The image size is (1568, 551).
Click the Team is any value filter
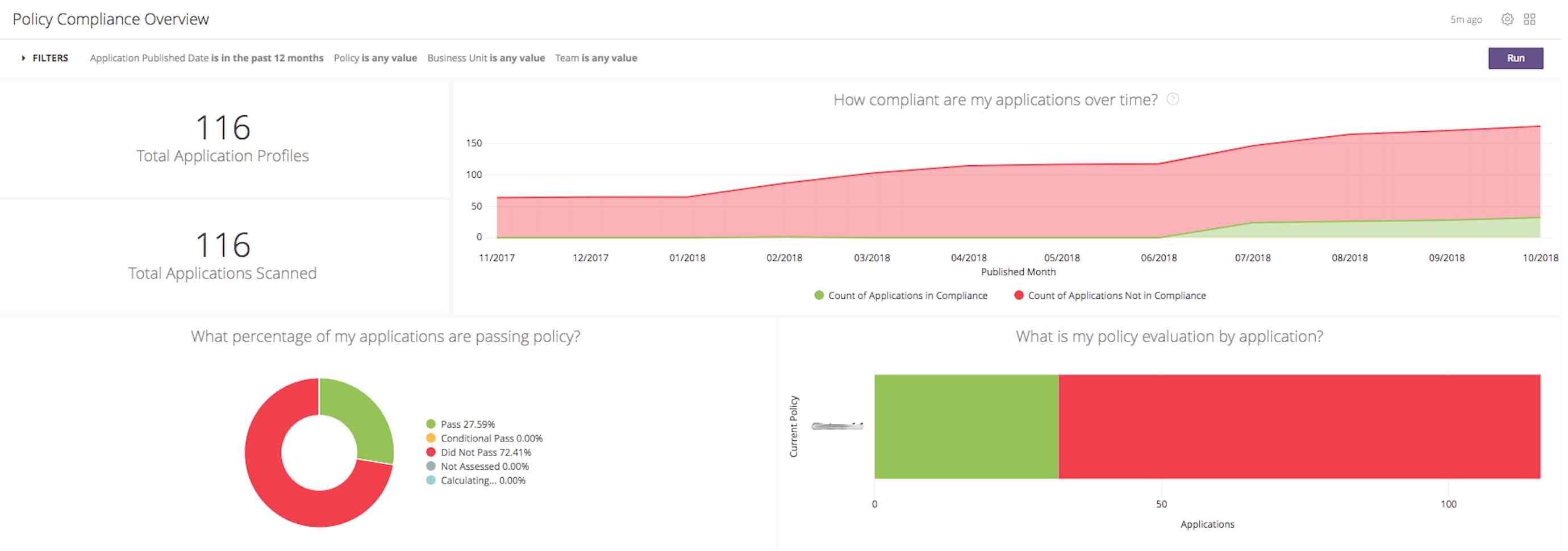coord(595,58)
